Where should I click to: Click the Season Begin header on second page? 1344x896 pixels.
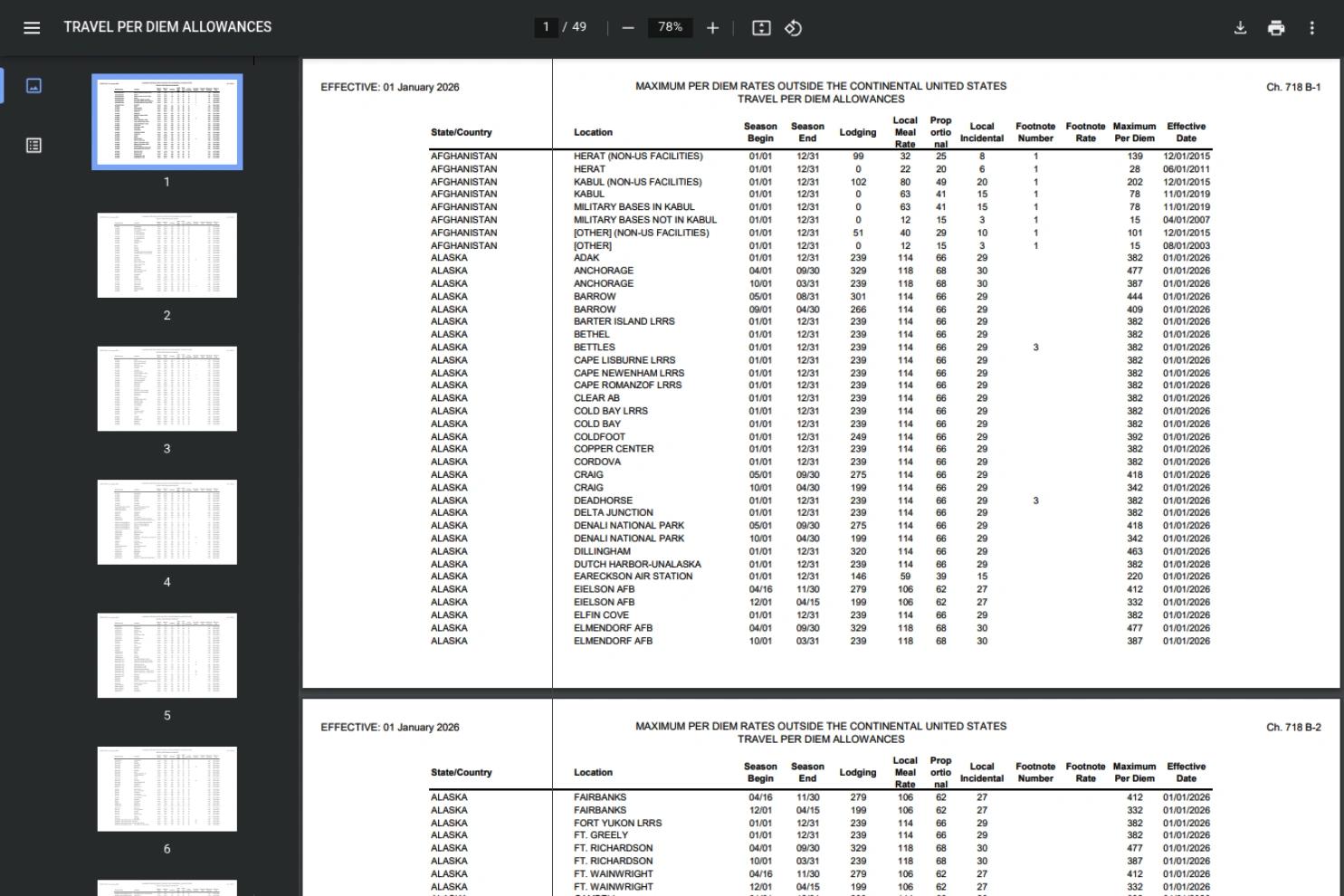coord(760,773)
